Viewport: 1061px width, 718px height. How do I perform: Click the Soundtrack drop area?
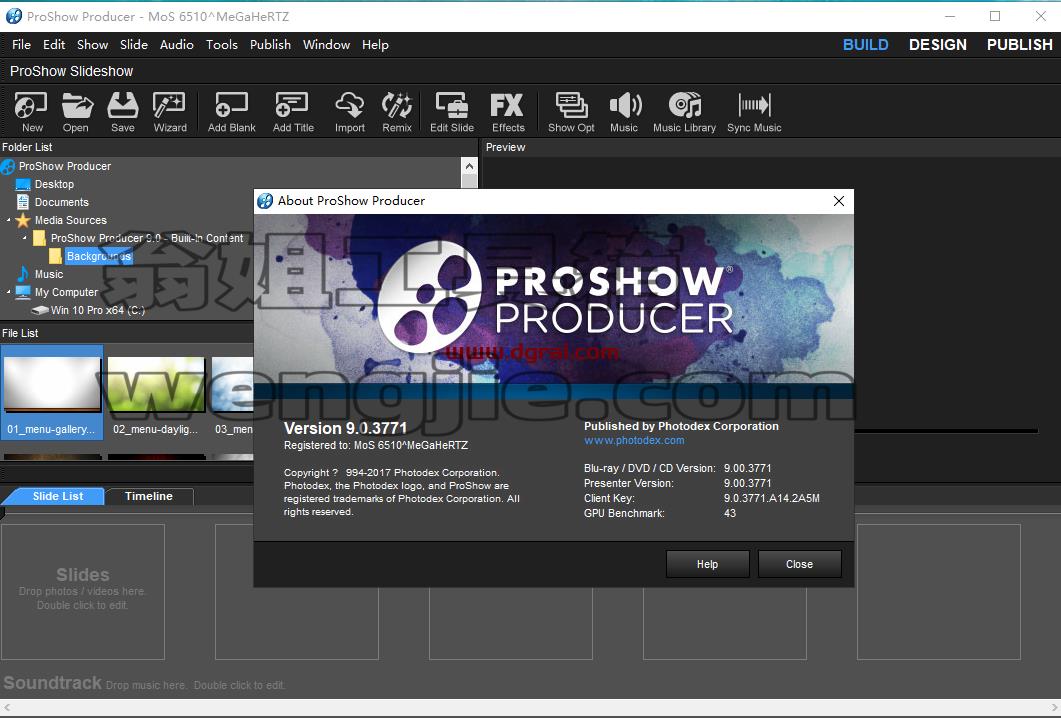(x=143, y=683)
